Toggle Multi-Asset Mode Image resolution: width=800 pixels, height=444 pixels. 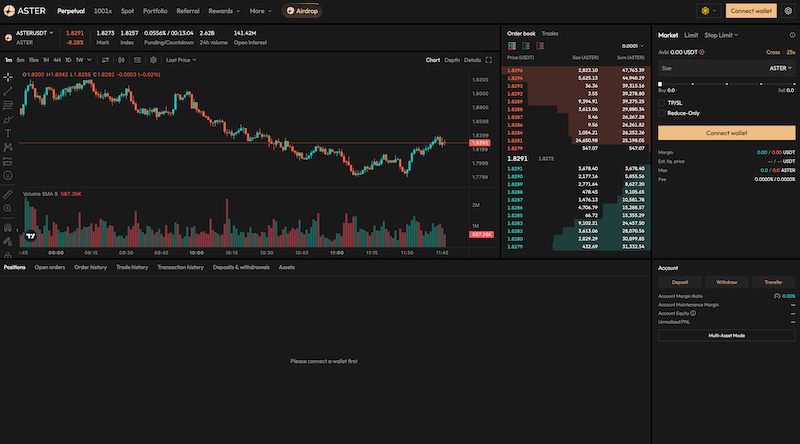tap(726, 335)
